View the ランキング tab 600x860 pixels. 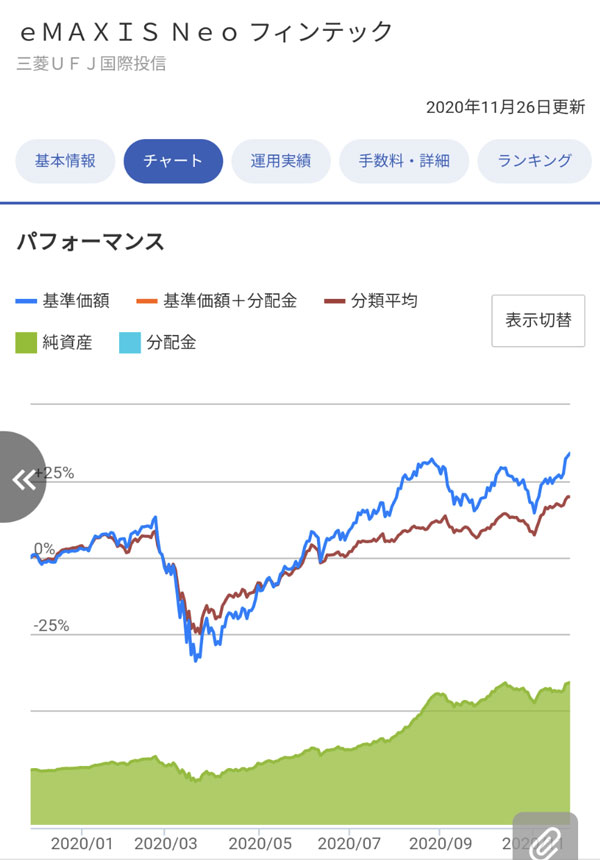[535, 161]
